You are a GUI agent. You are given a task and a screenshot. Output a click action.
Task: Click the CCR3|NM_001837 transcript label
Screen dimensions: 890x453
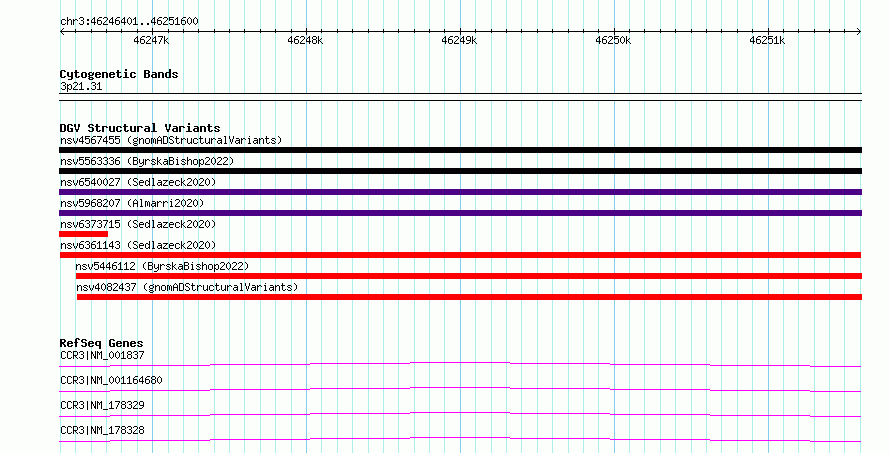(102, 355)
